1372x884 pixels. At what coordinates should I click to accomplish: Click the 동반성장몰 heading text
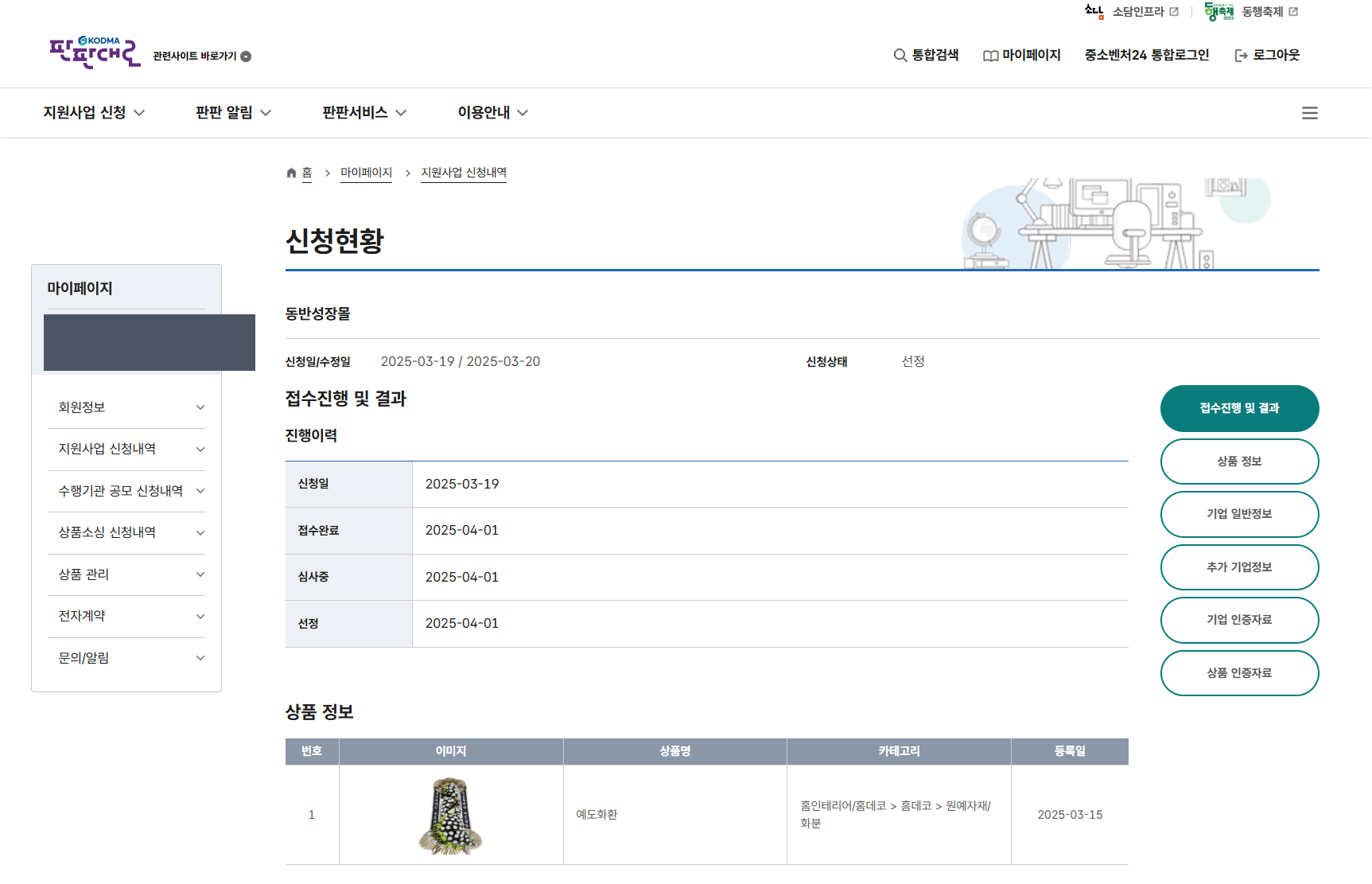tap(318, 314)
